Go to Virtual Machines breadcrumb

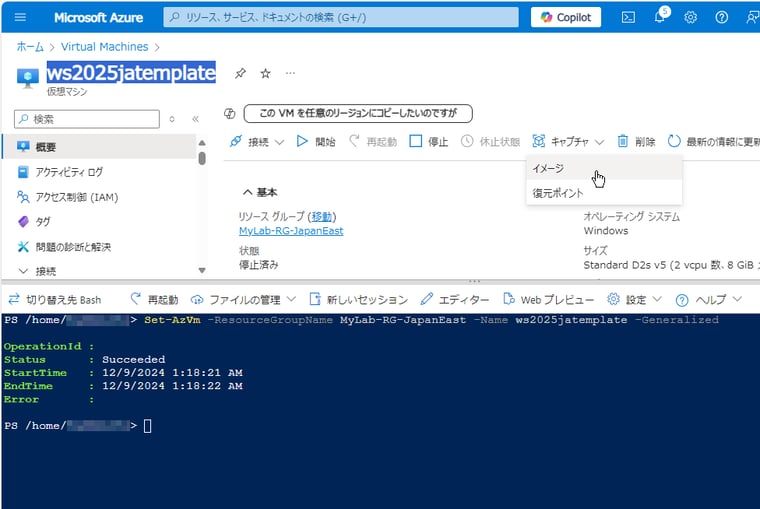(105, 47)
